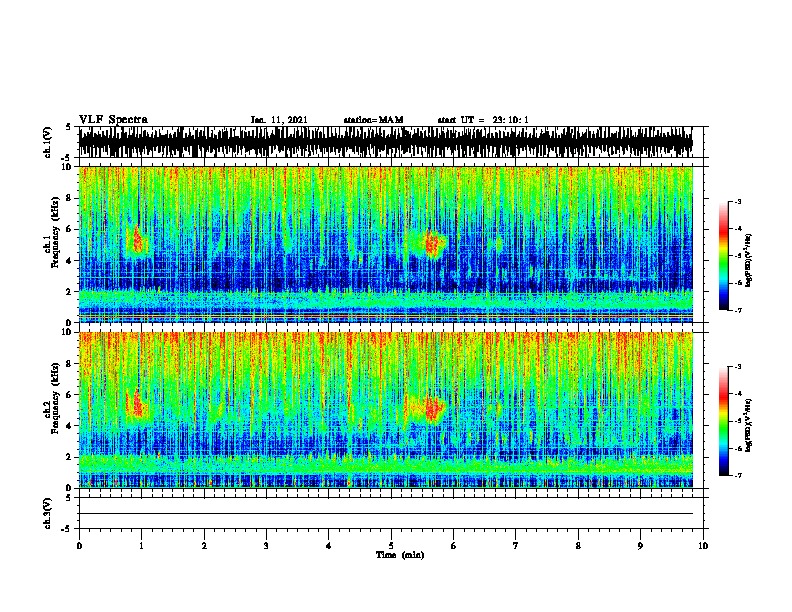Select the date label "Jan. 11, 2021"
The height and width of the screenshot is (612, 792).
coord(279,120)
